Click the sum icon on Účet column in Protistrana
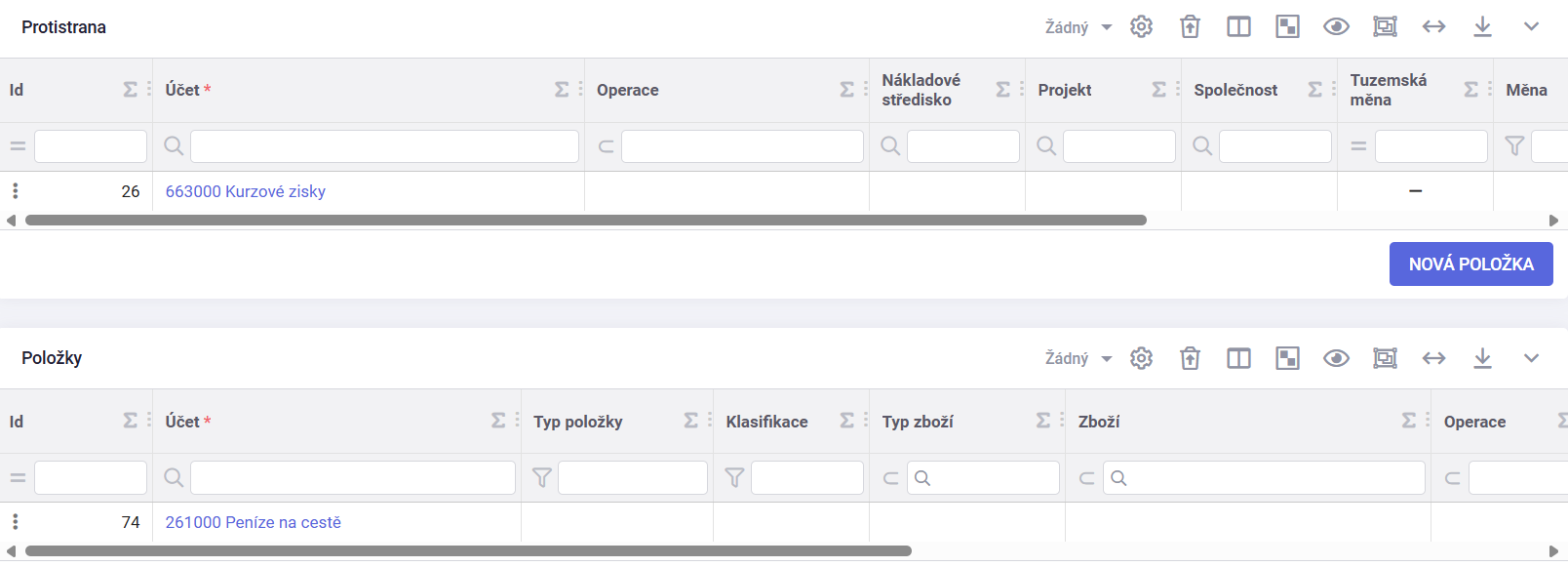1568x567 pixels. point(562,89)
